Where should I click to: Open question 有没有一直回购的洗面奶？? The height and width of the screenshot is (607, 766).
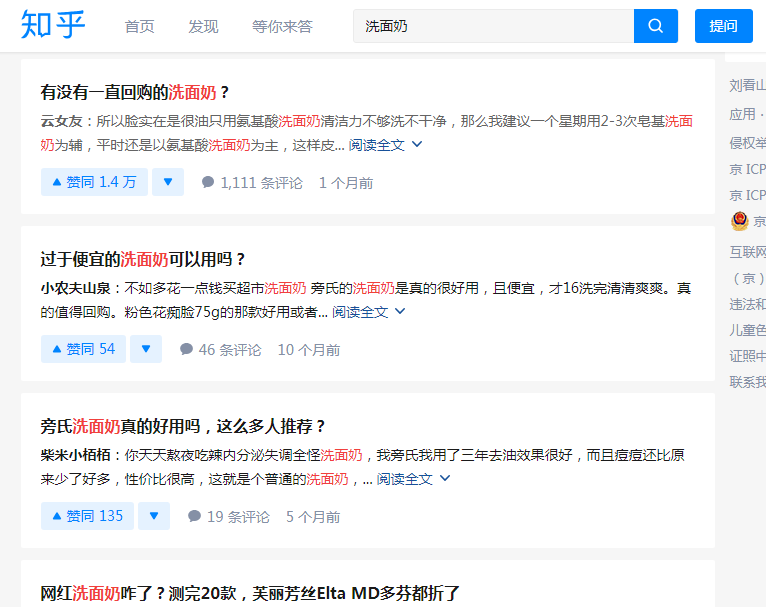[135, 92]
